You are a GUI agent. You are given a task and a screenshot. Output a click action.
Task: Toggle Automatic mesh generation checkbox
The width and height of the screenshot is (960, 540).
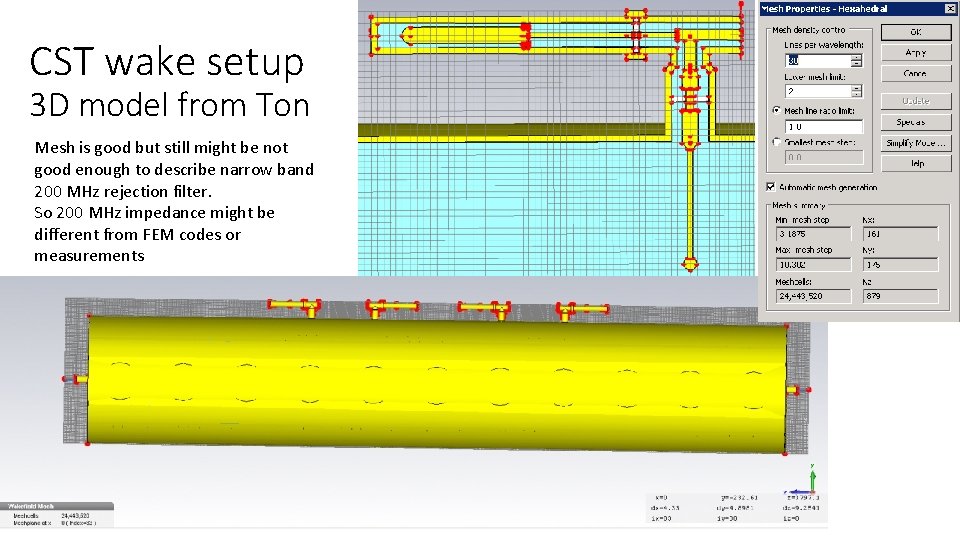(771, 187)
